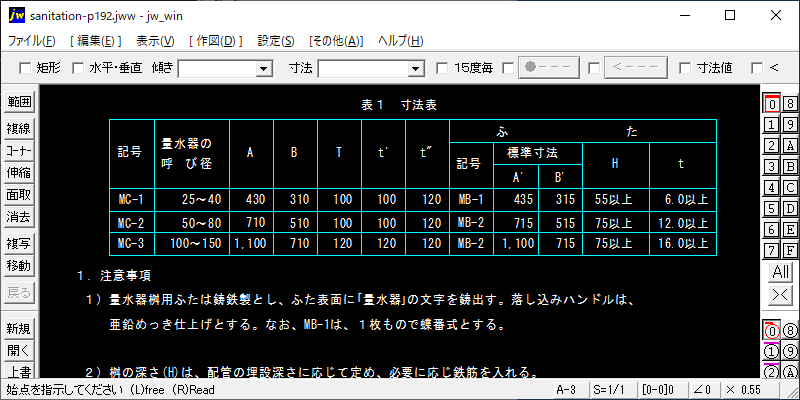Select the 複写 (copy) tool
Screen dimensions: 800x400
(x=19, y=243)
